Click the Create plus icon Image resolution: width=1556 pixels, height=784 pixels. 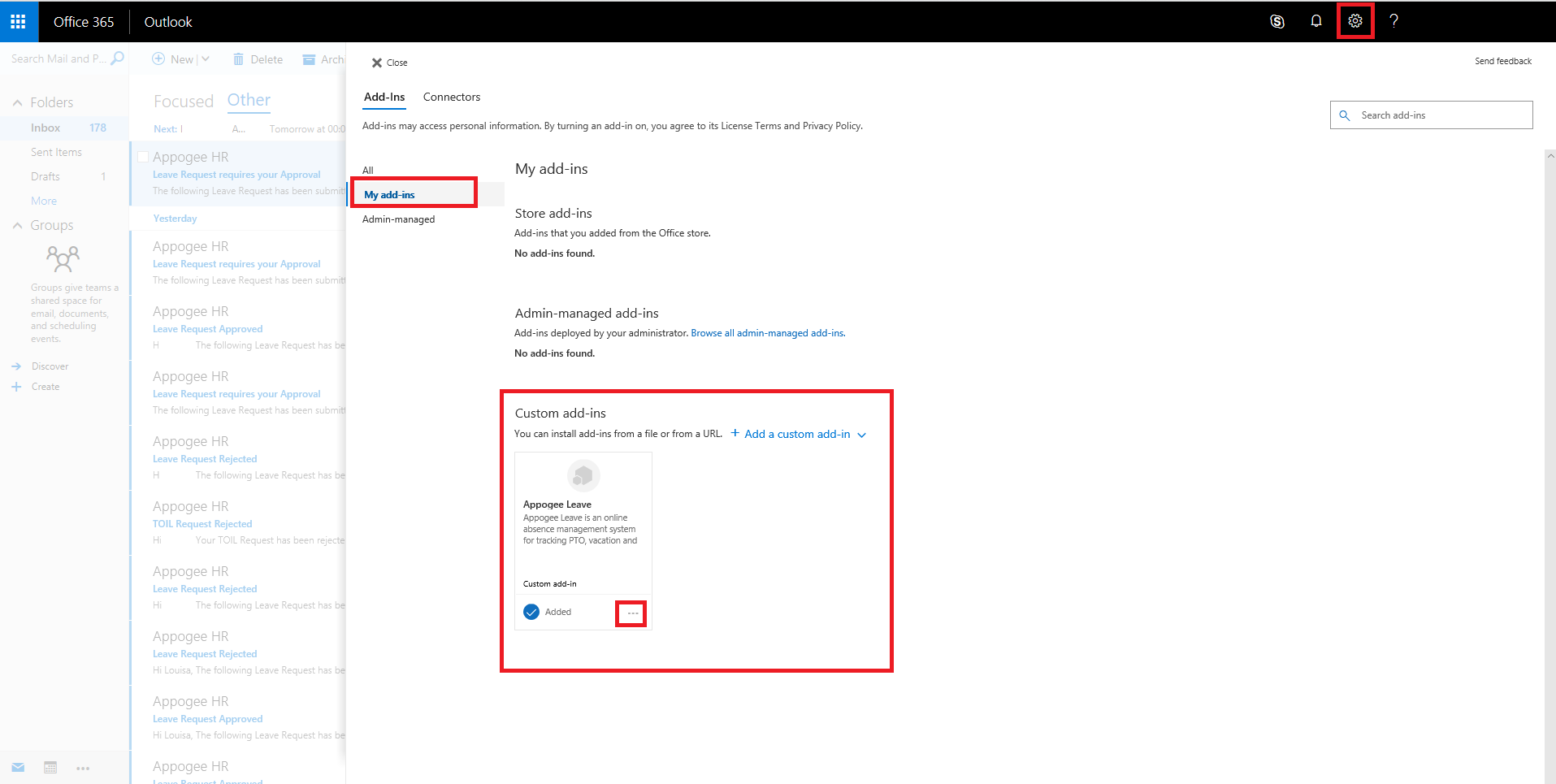click(16, 387)
